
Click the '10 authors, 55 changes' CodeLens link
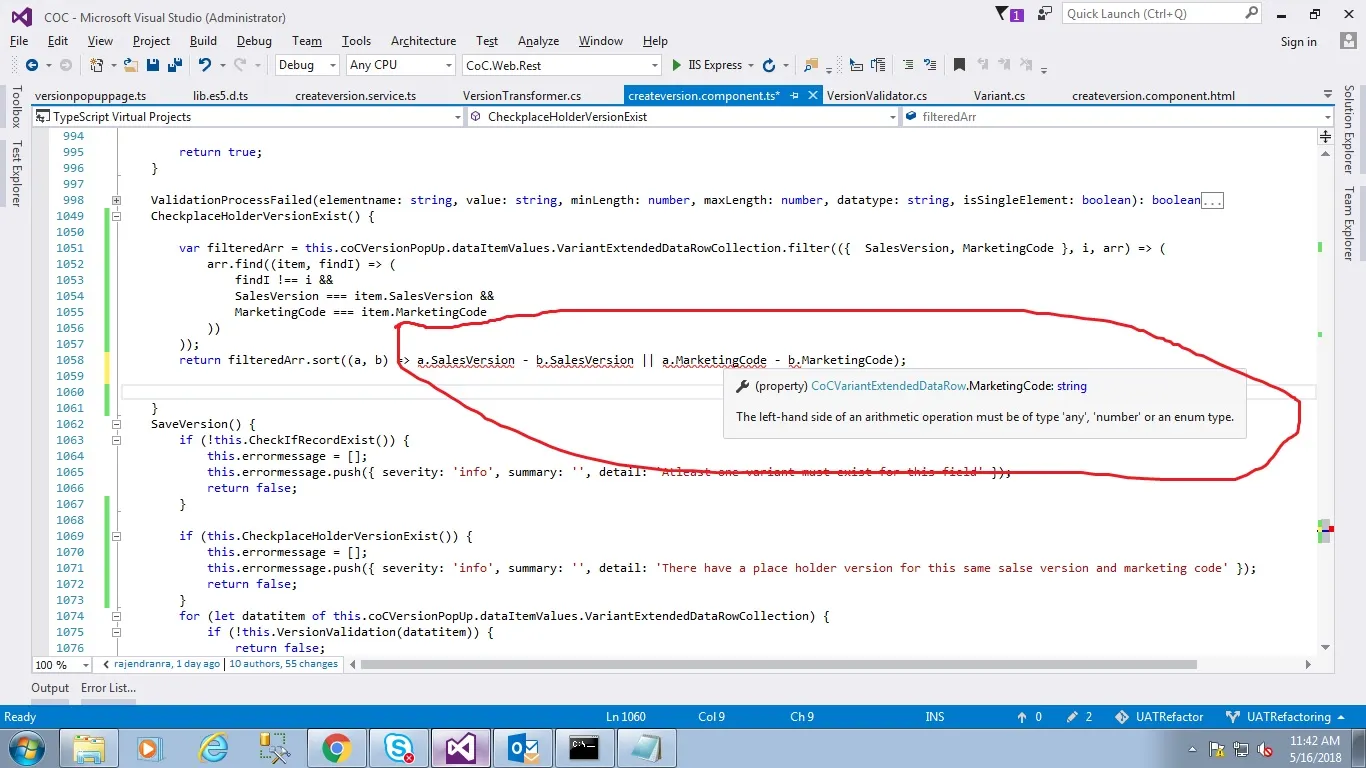click(283, 663)
